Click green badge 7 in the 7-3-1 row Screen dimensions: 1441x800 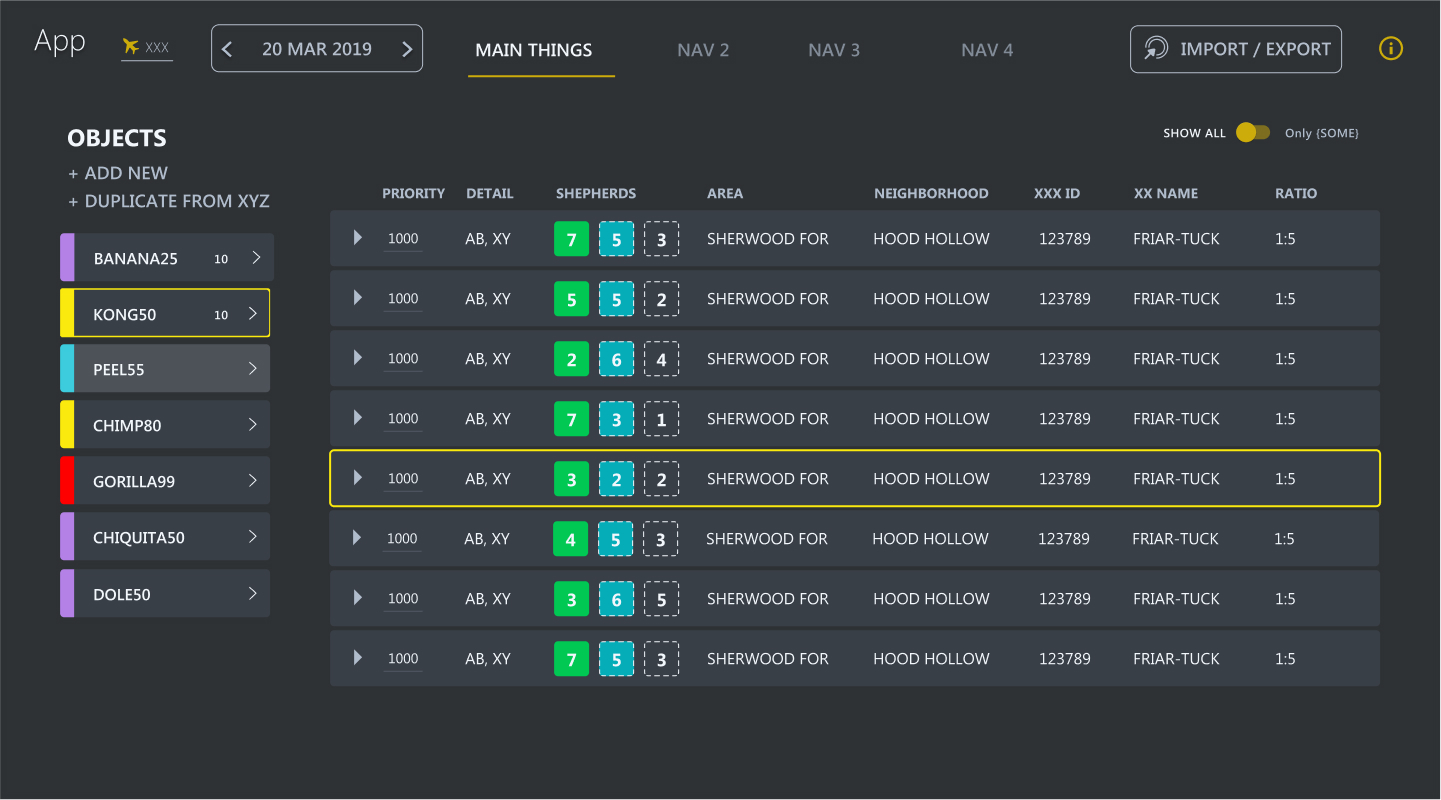[x=572, y=419]
